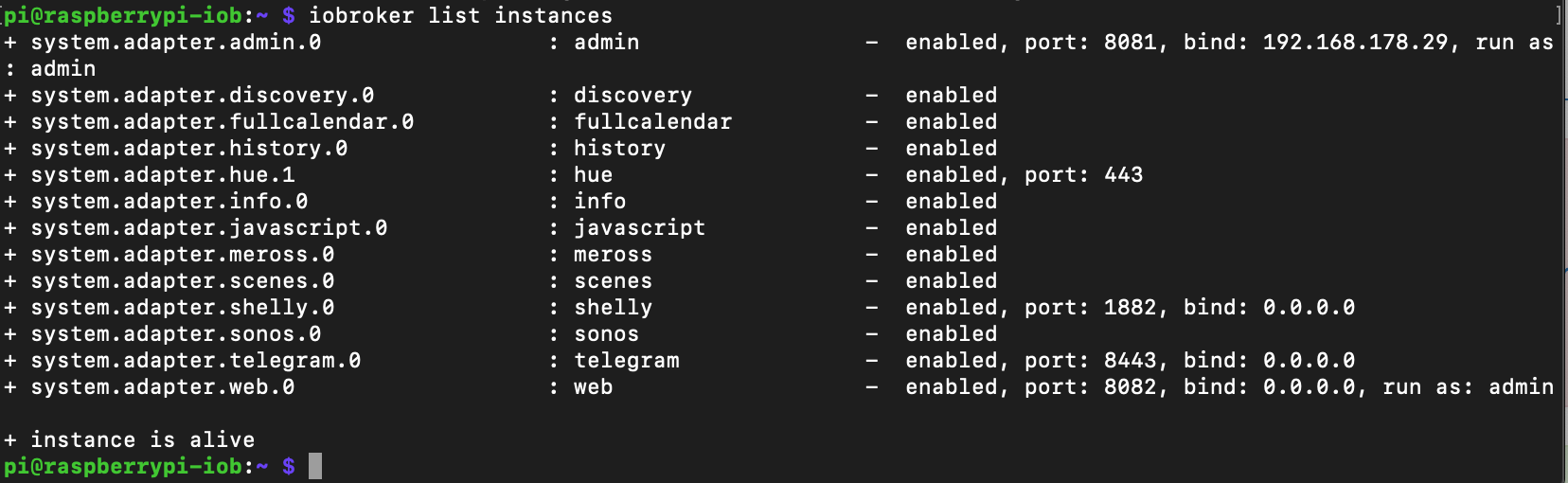Click the system.adapter.web.0 entry
This screenshot has height=483, width=1568.
(x=163, y=386)
